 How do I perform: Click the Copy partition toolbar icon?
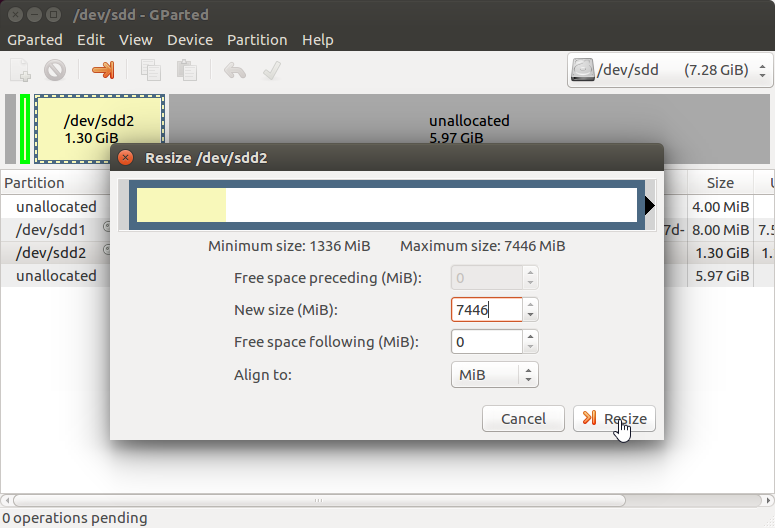pyautogui.click(x=150, y=70)
